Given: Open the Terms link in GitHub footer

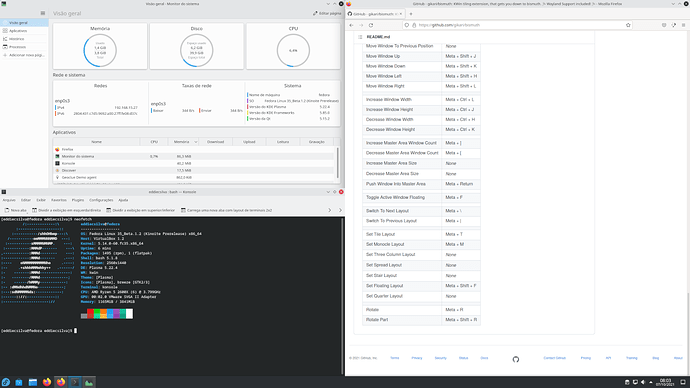Looking at the screenshot, I should (395, 358).
